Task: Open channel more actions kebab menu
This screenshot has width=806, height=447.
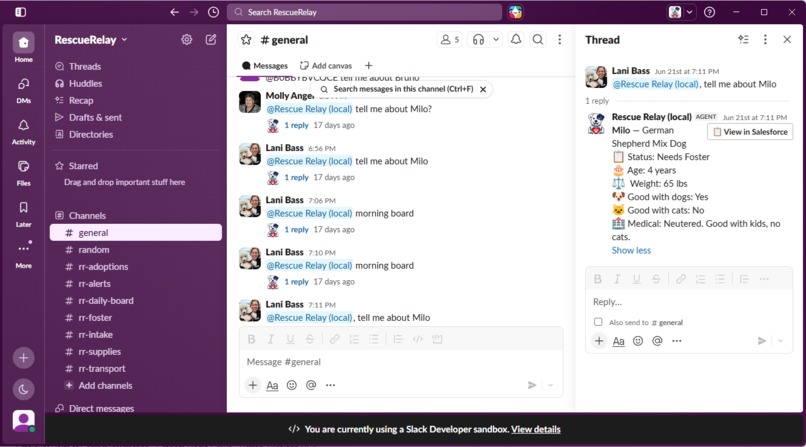Action: [x=559, y=40]
